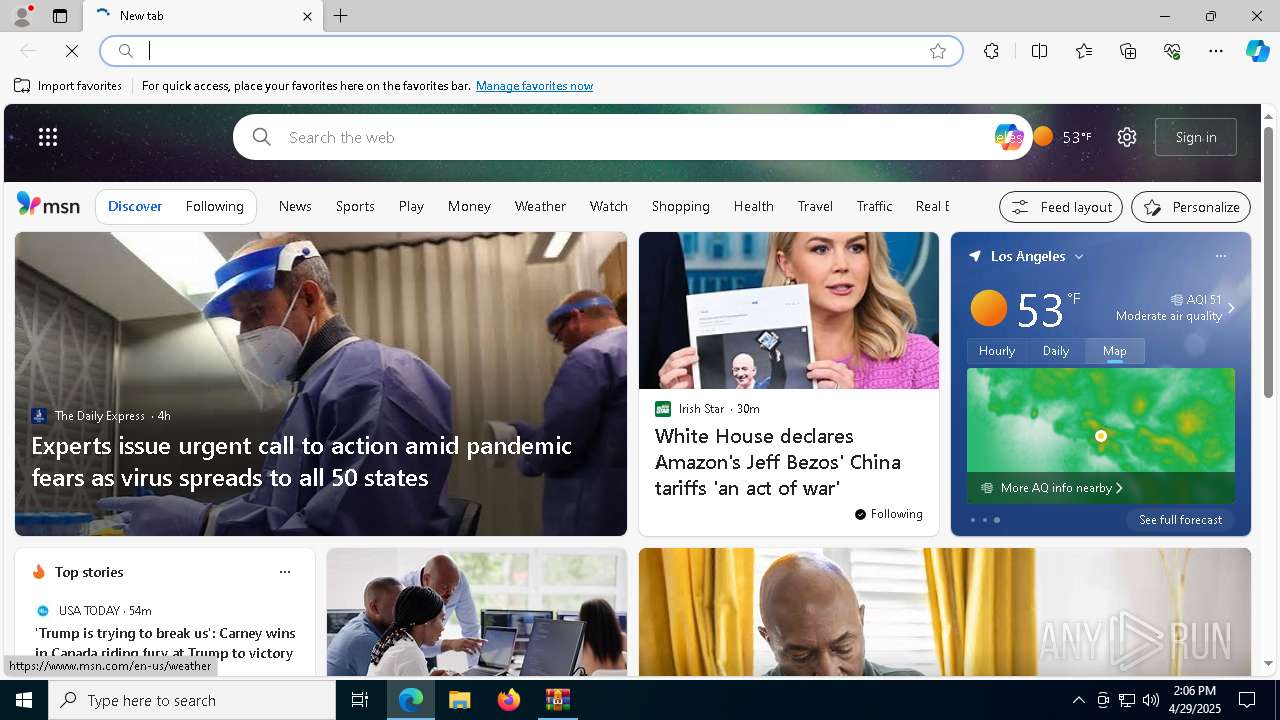Open File Explorer from taskbar
Viewport: 1280px width, 720px height.
tap(459, 700)
